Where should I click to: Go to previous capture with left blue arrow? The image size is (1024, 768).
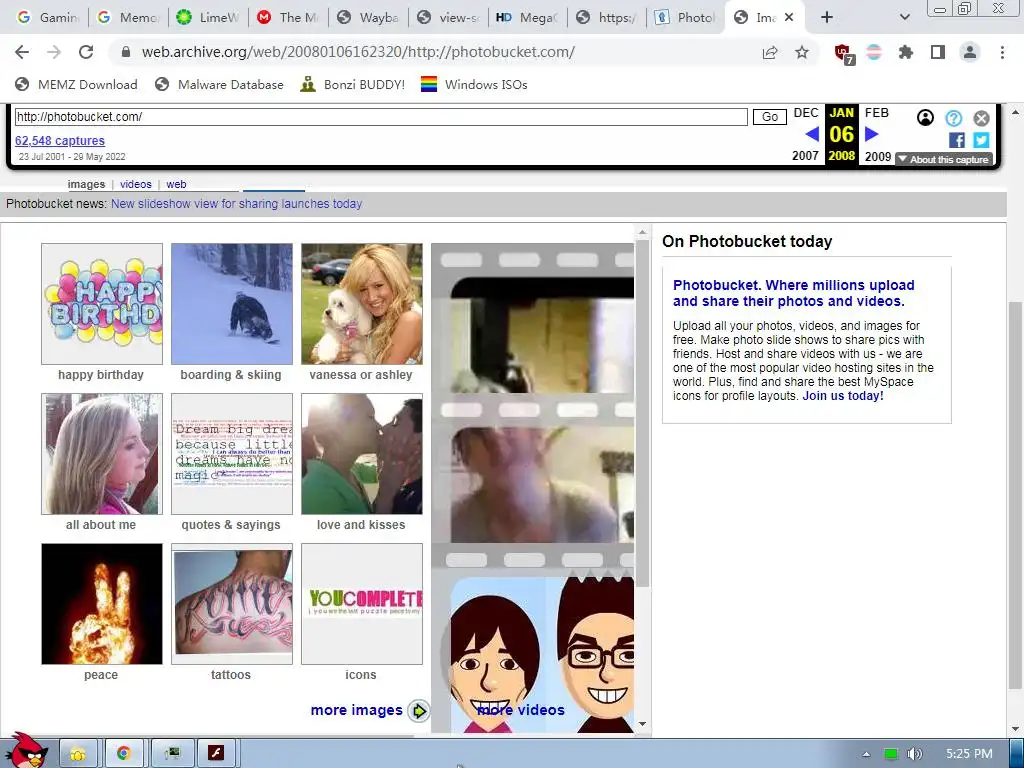pyautogui.click(x=812, y=134)
